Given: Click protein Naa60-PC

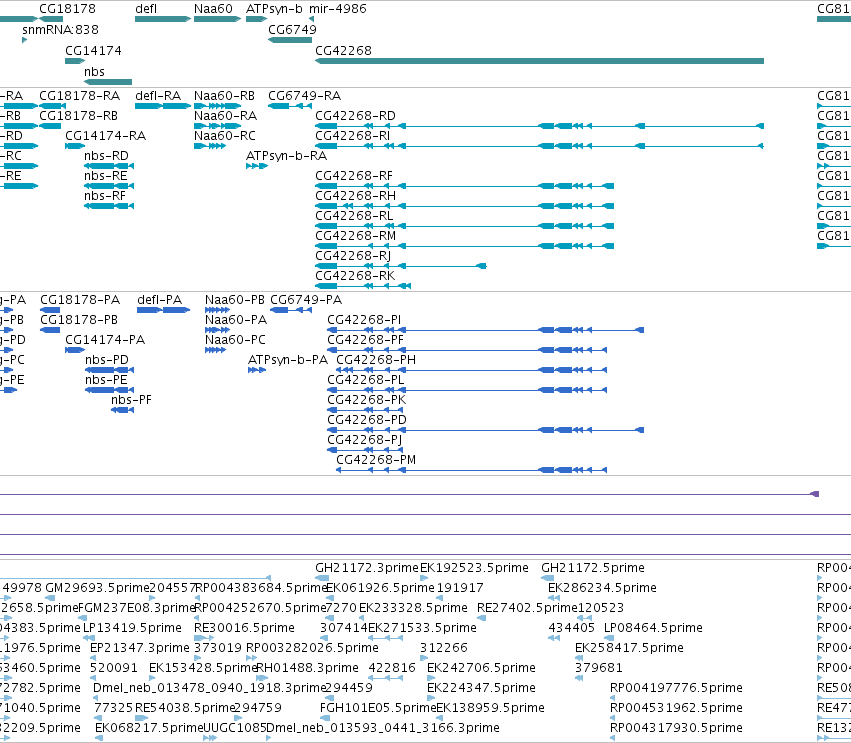Looking at the screenshot, I should 215,350.
